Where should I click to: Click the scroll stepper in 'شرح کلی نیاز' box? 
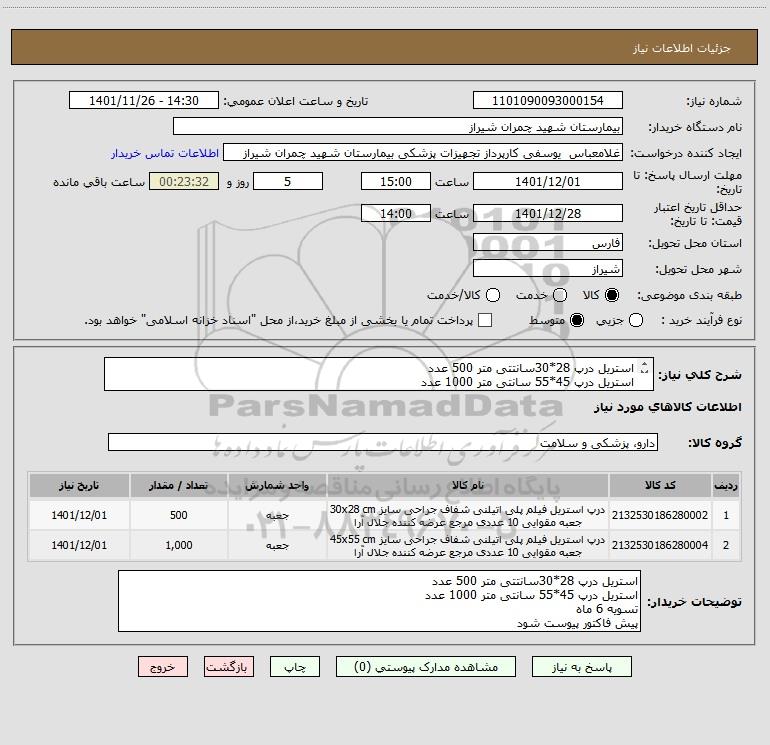click(x=645, y=367)
